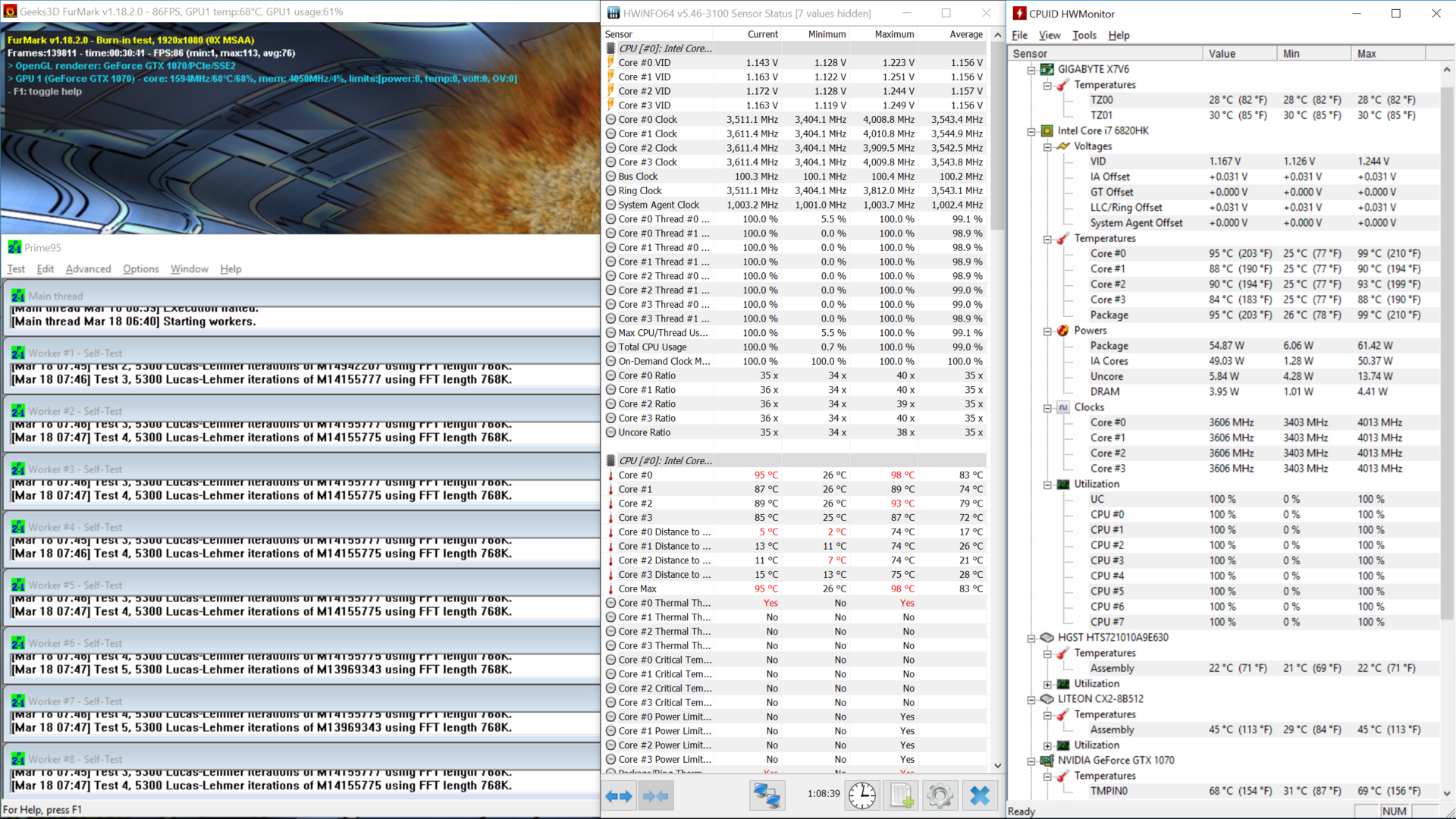Click HWMonitor vertical scrollbar down arrow
Image resolution: width=1456 pixels, height=819 pixels.
[x=1447, y=792]
